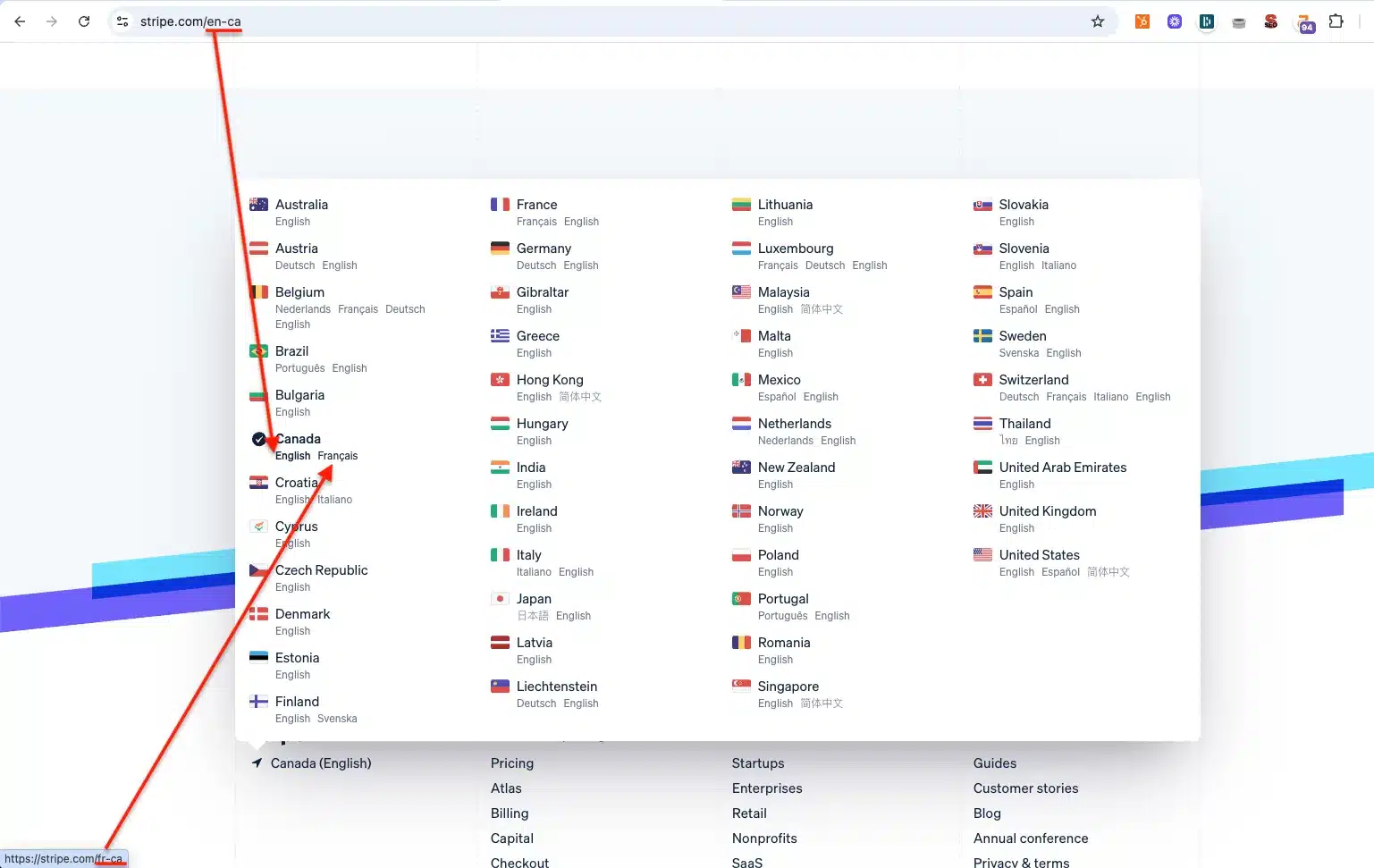Click the Czech Republic country name

322,570
